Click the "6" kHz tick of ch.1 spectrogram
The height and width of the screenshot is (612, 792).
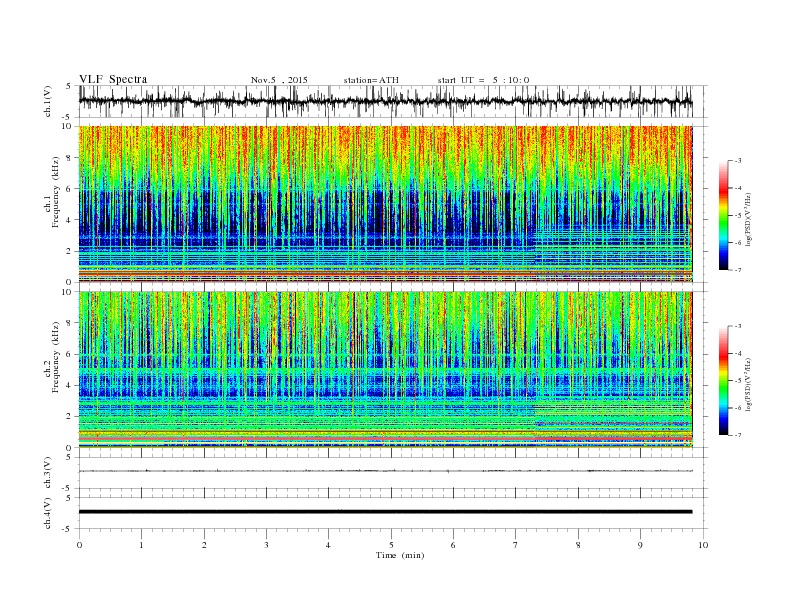(70, 189)
